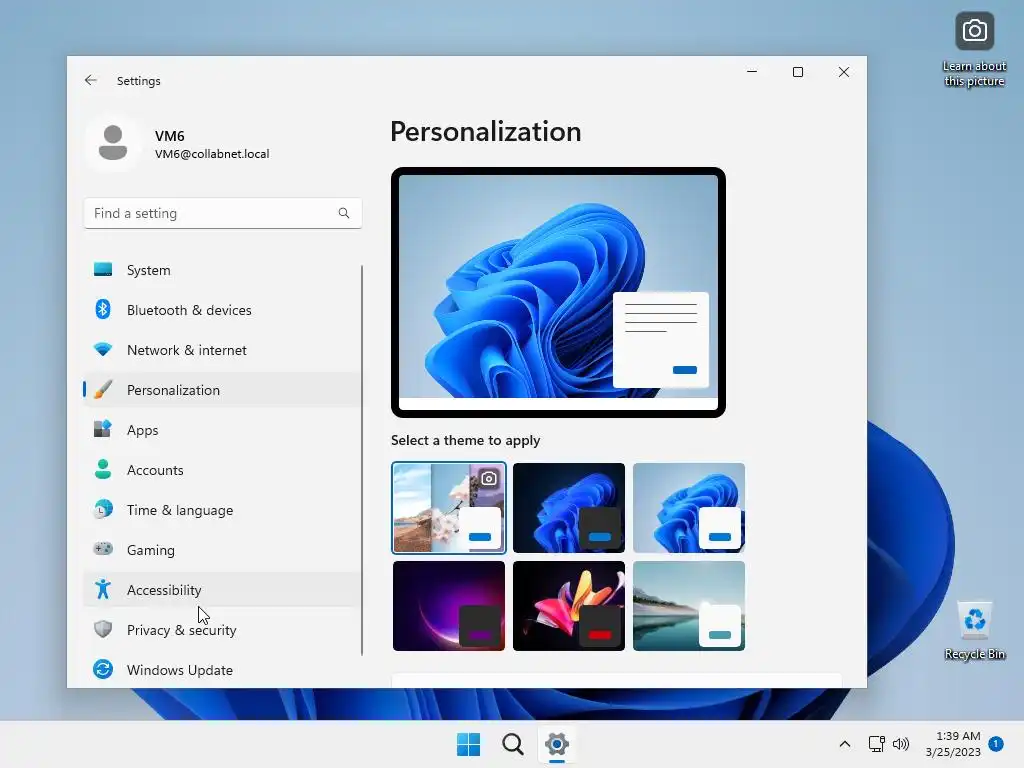Click the sidebar vertical scrollbar

pyautogui.click(x=362, y=460)
